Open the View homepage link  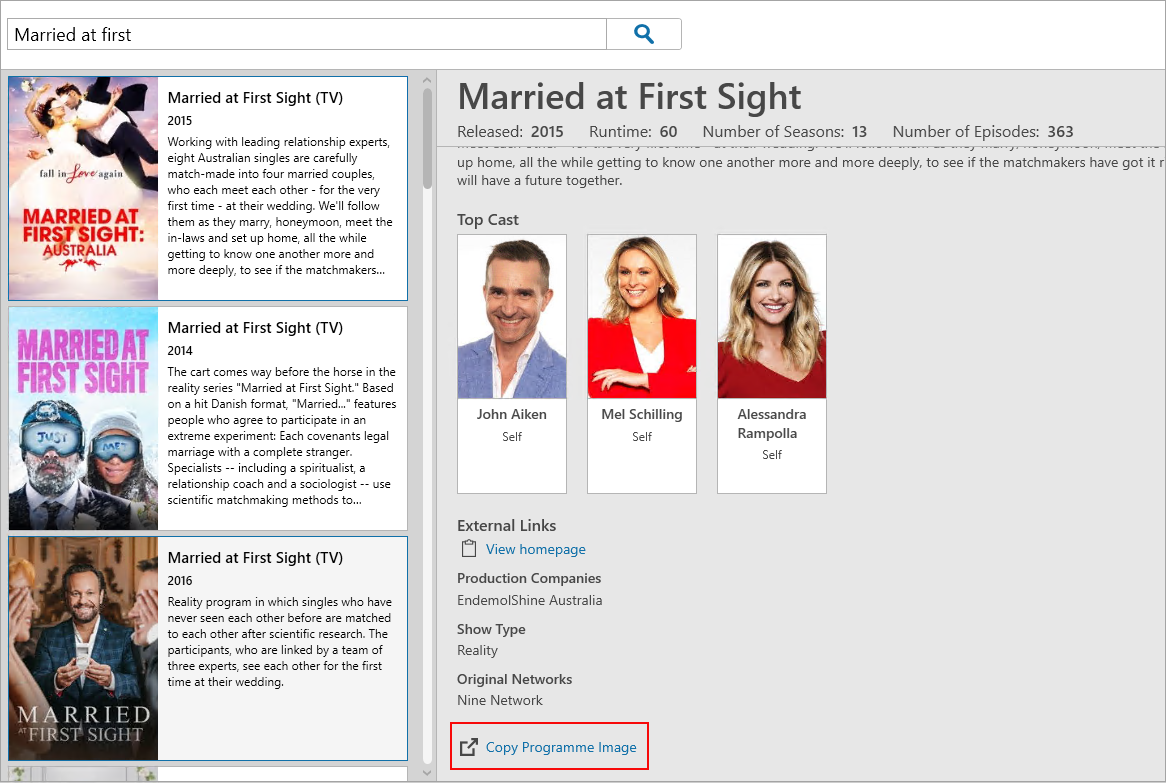(x=536, y=548)
